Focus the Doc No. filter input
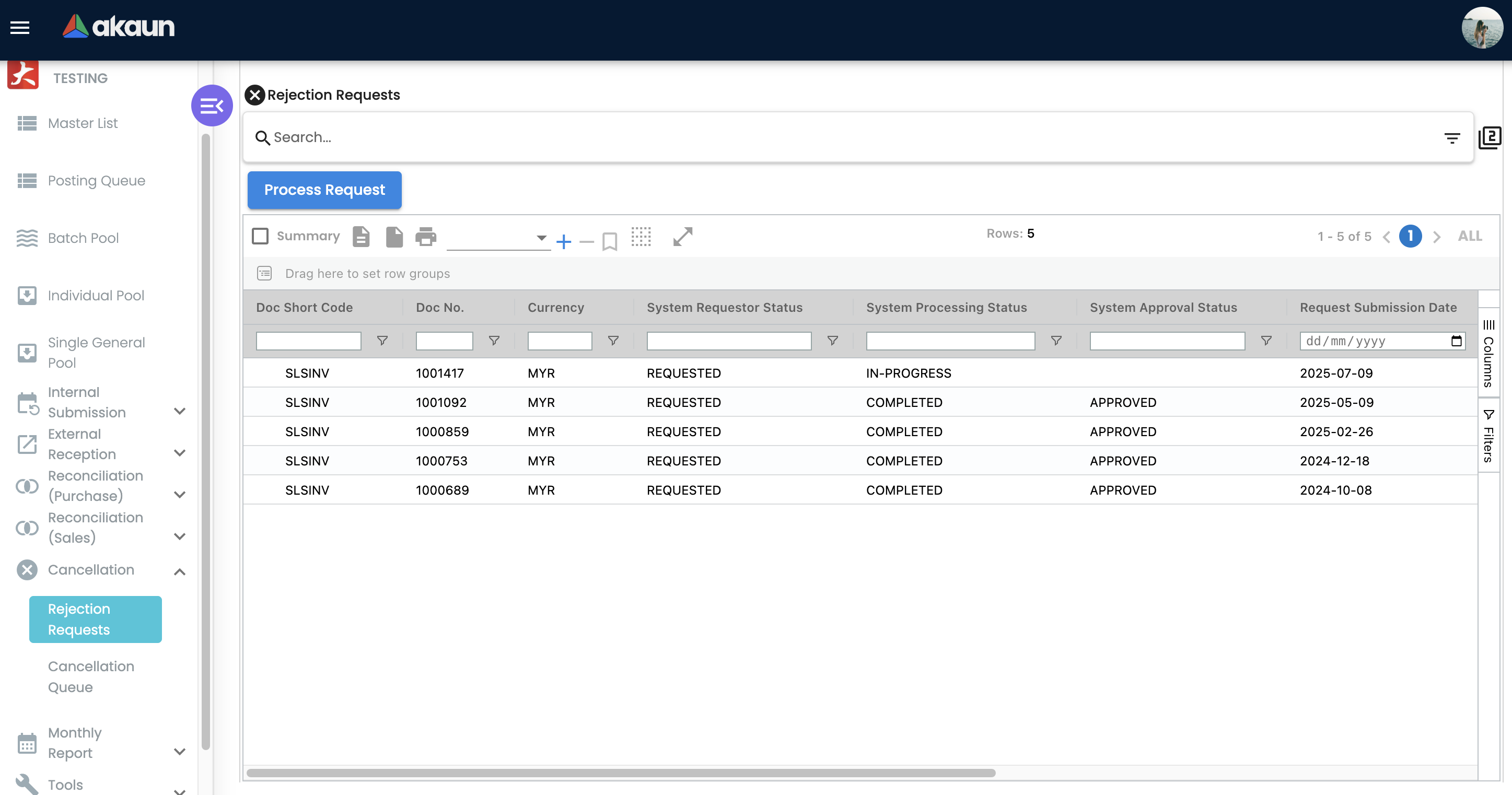 [x=444, y=341]
